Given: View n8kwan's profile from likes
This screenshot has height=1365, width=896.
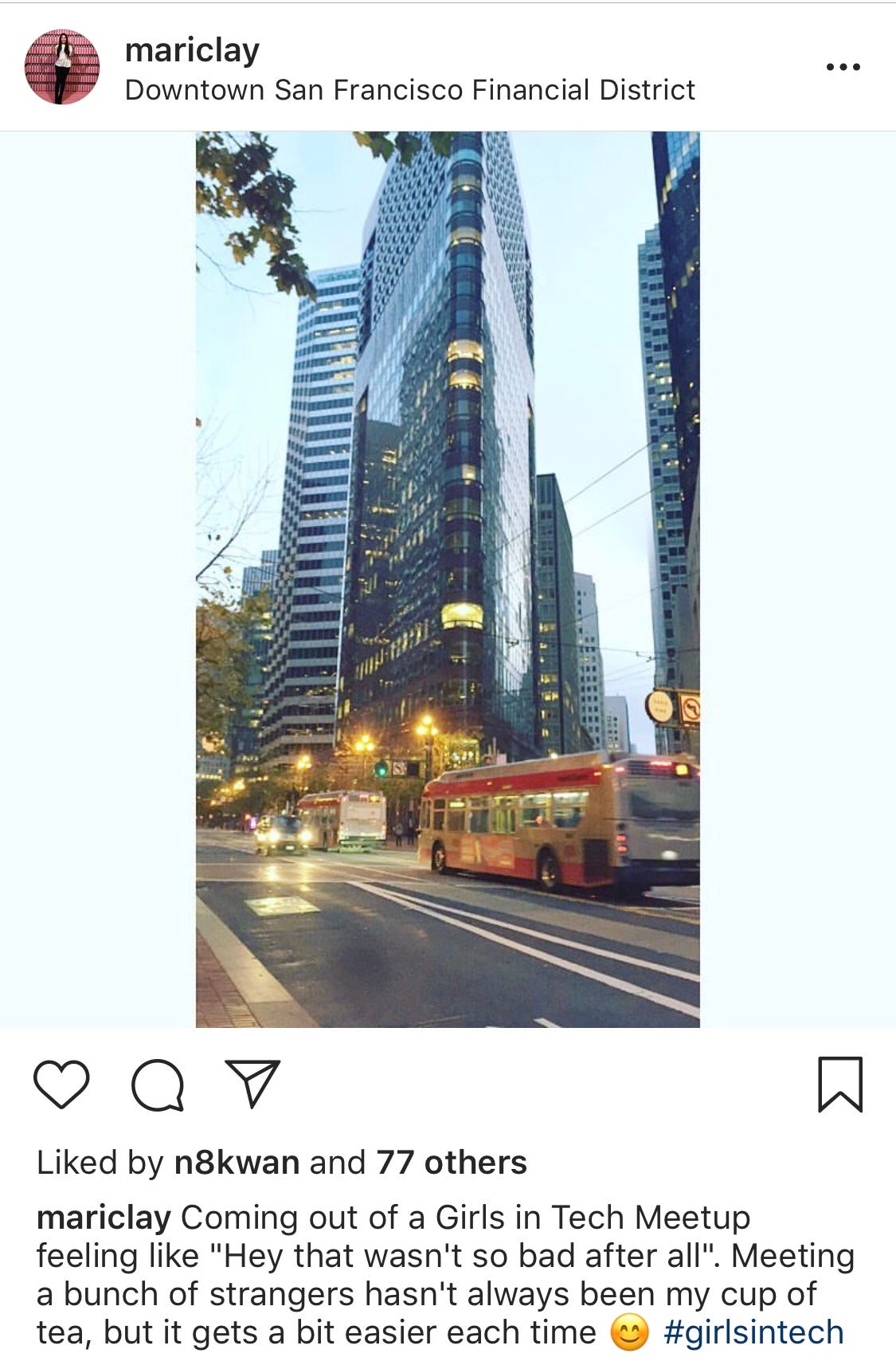Looking at the screenshot, I should (237, 1163).
